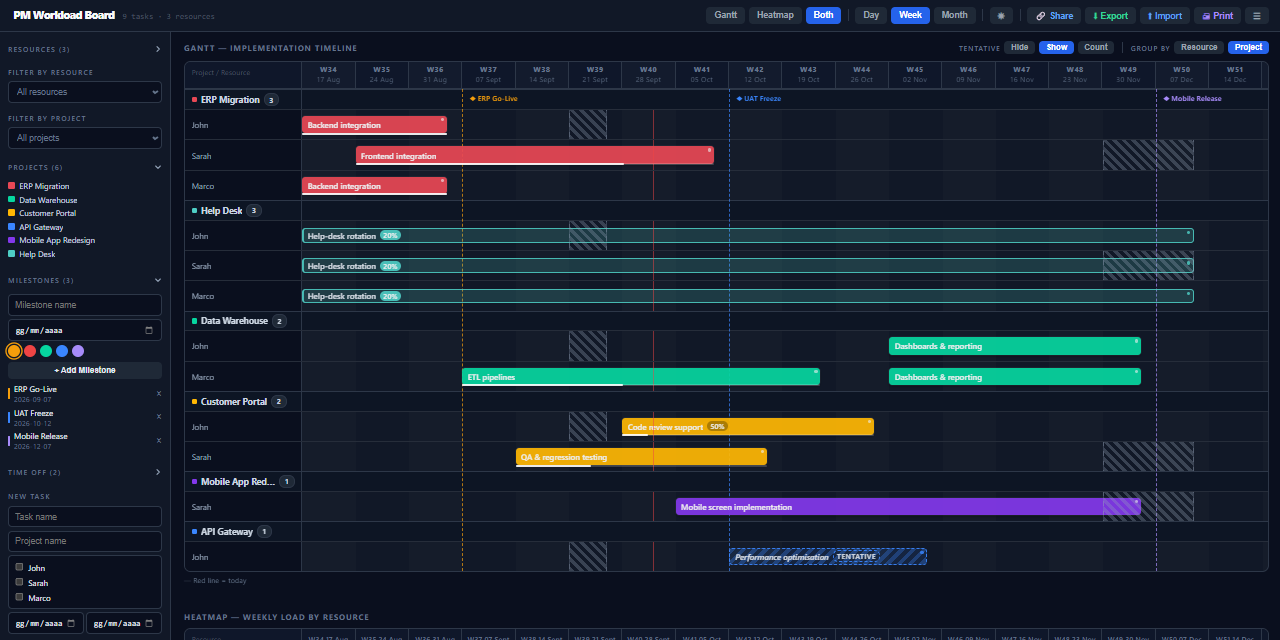Remove the ERP Go-Live milestone

158,393
